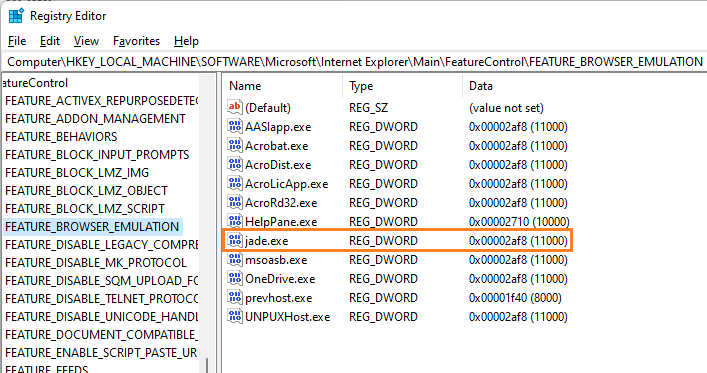Click the HelpPane.exe DWORD icon
This screenshot has height=373, width=707.
click(235, 221)
